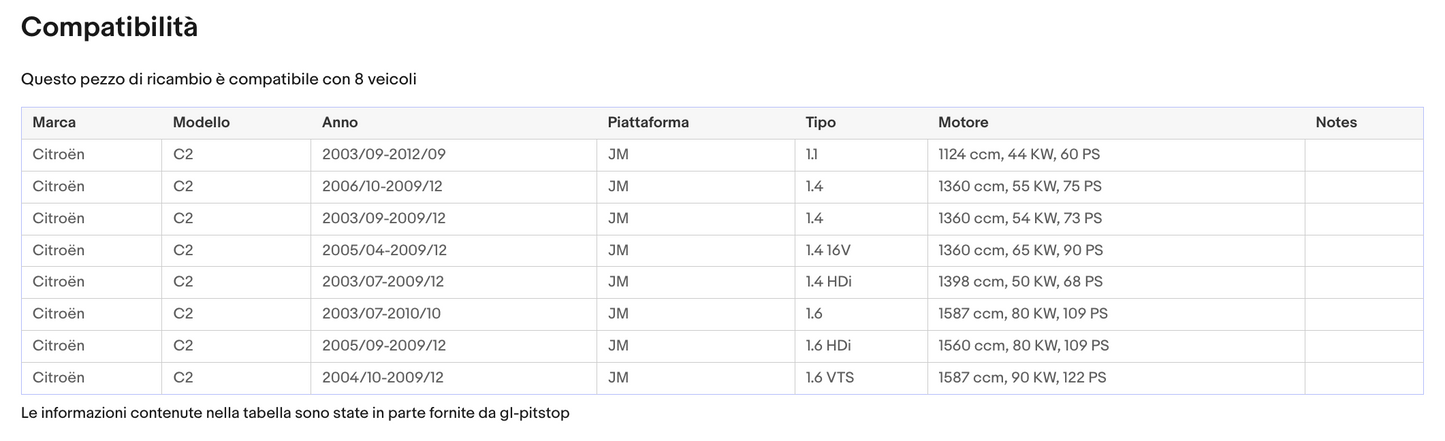Click the 1.6 HDi type cell
This screenshot has height=441, width=1445.
point(829,346)
